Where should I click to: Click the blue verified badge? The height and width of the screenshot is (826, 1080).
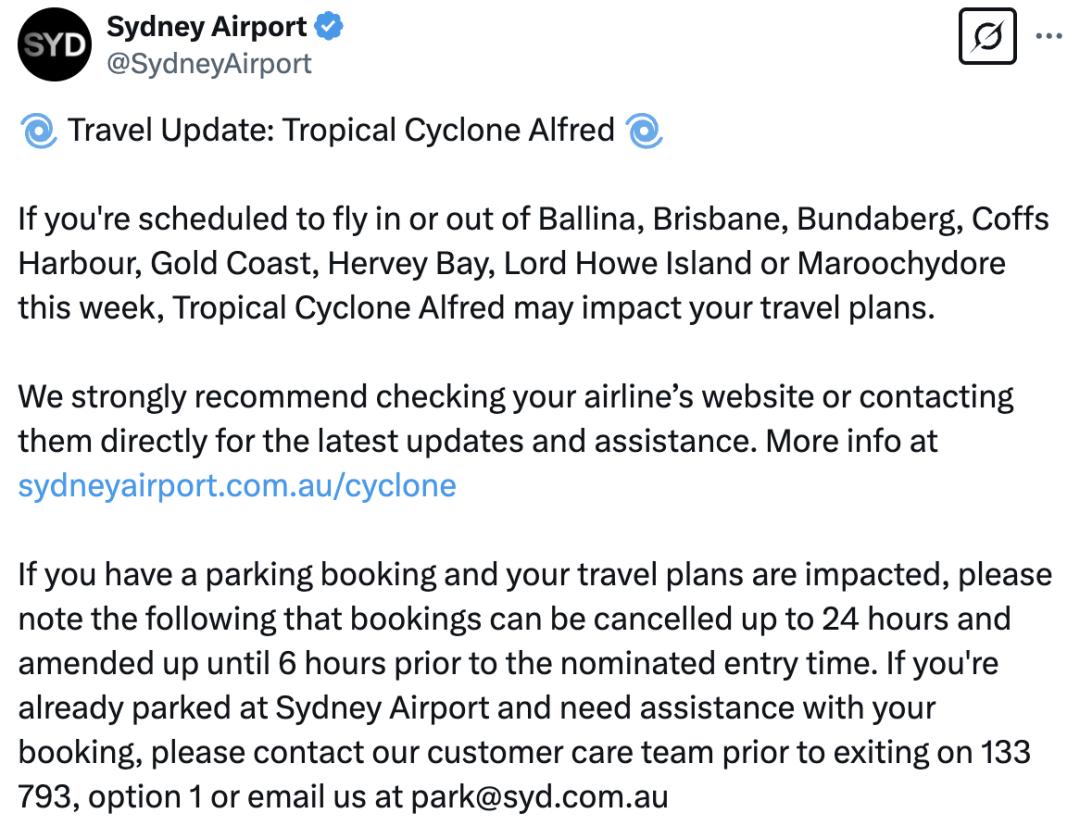[329, 28]
